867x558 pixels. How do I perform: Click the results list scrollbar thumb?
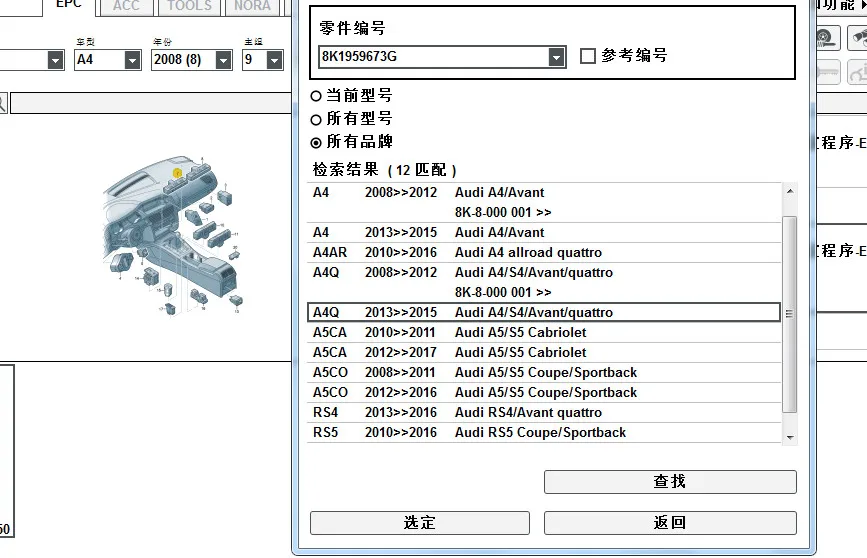pyautogui.click(x=790, y=314)
